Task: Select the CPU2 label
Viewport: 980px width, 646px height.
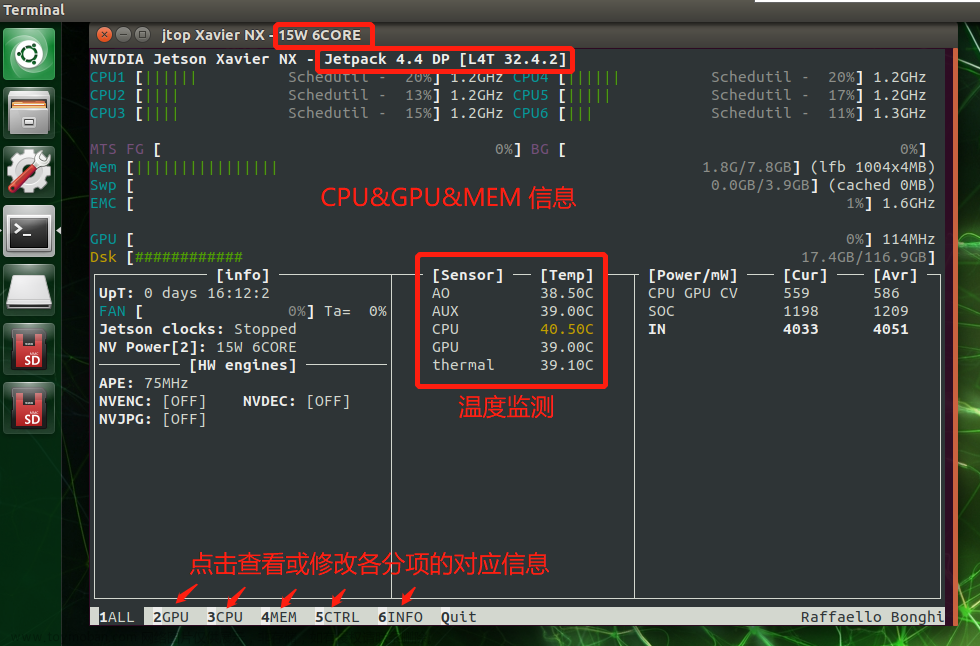Action: (108, 96)
